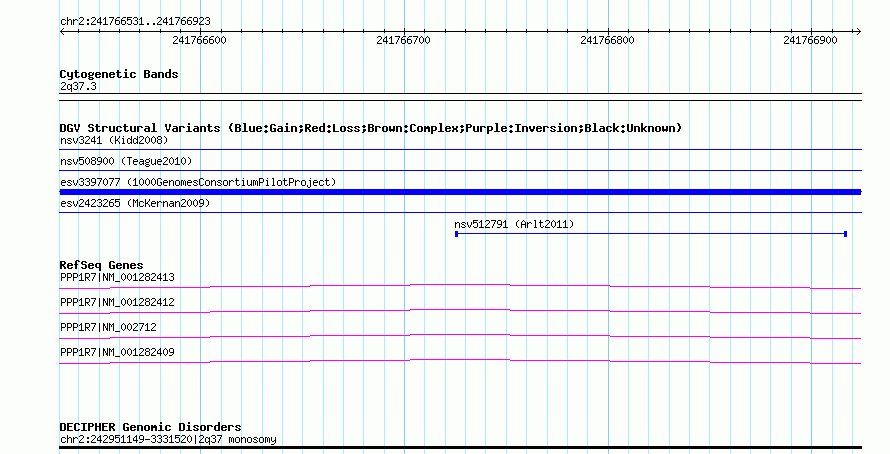This screenshot has width=890, height=454.
Task: Open transcript PPP1R7|NM_002712
Action: pos(108,327)
